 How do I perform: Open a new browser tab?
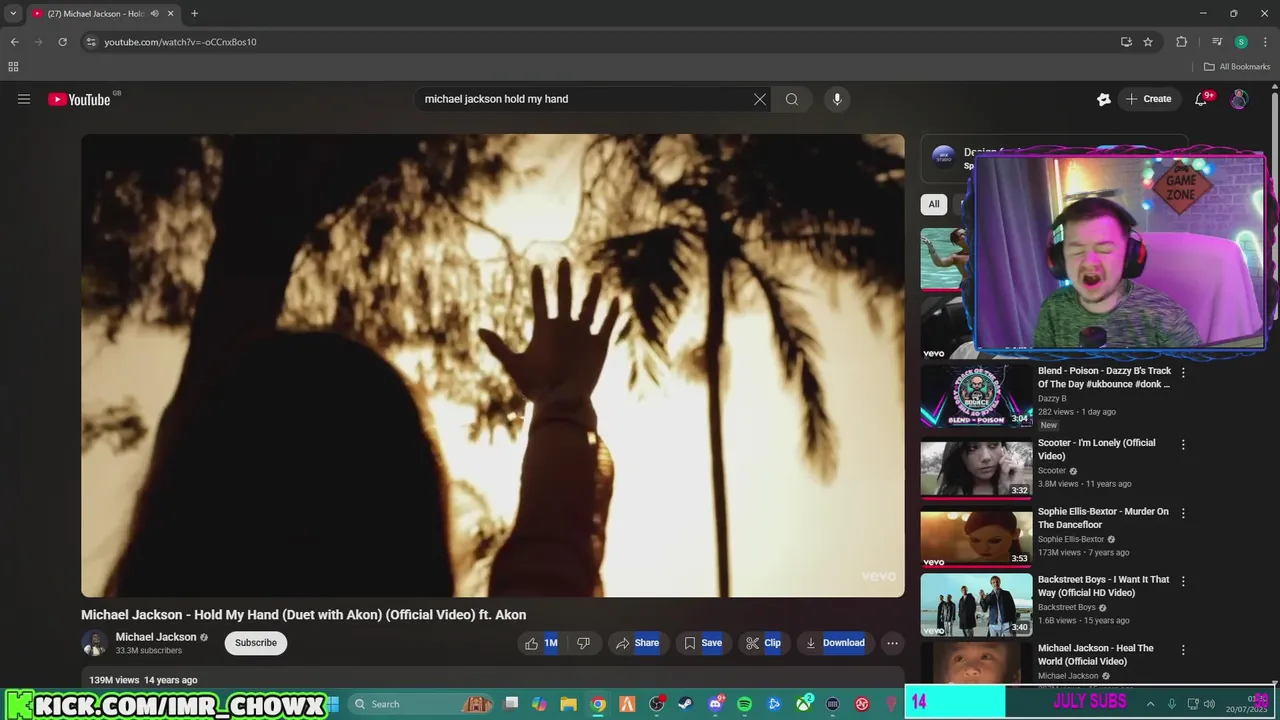(x=194, y=14)
